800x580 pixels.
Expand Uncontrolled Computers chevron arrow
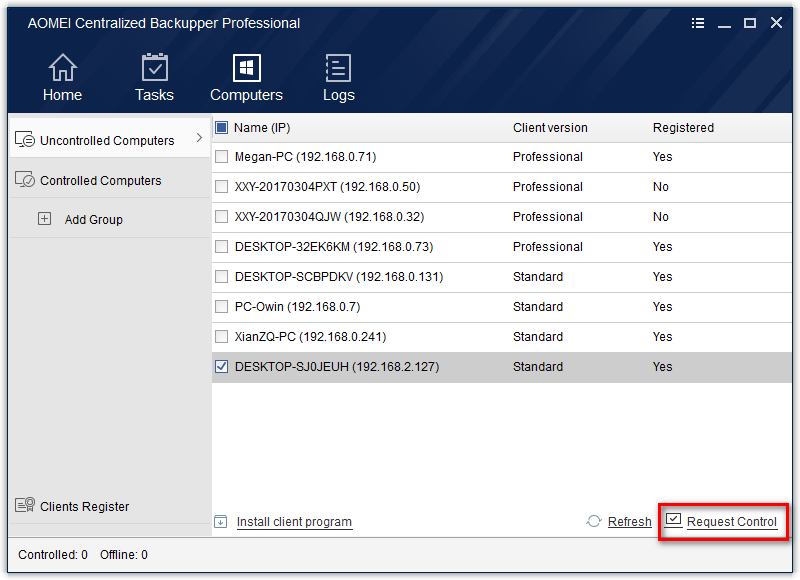[x=199, y=138]
